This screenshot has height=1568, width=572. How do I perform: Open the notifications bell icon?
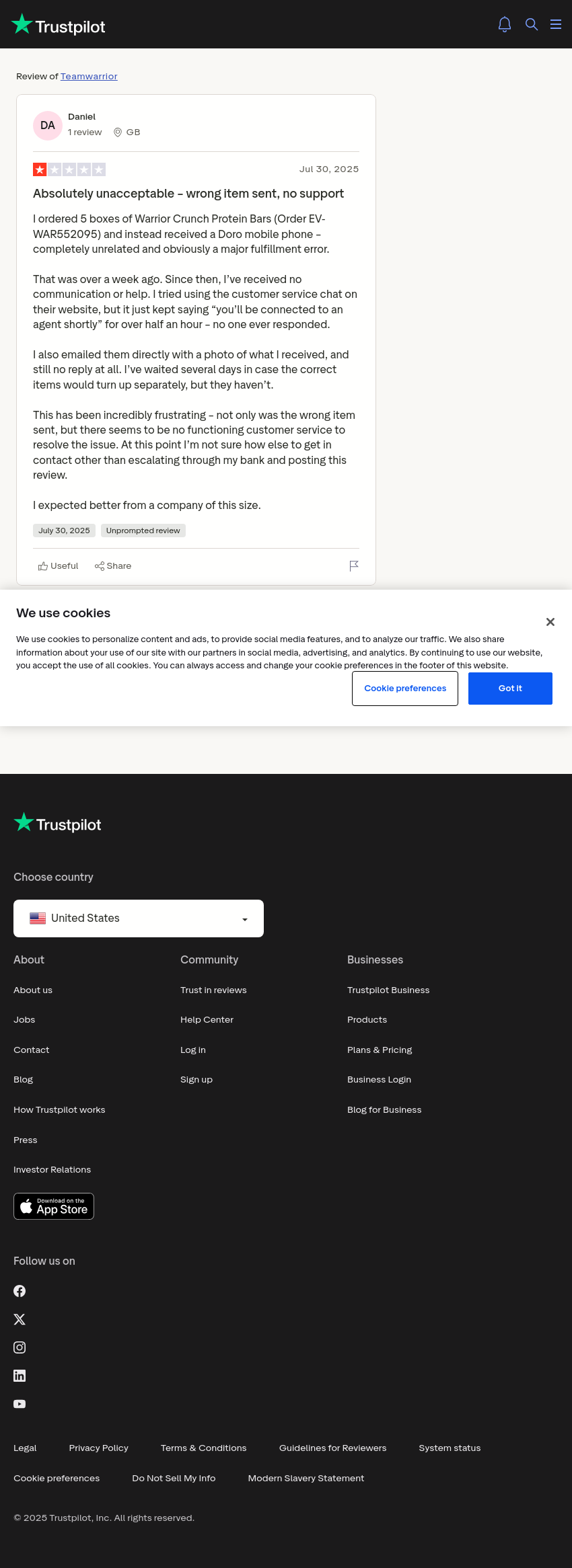[x=505, y=24]
